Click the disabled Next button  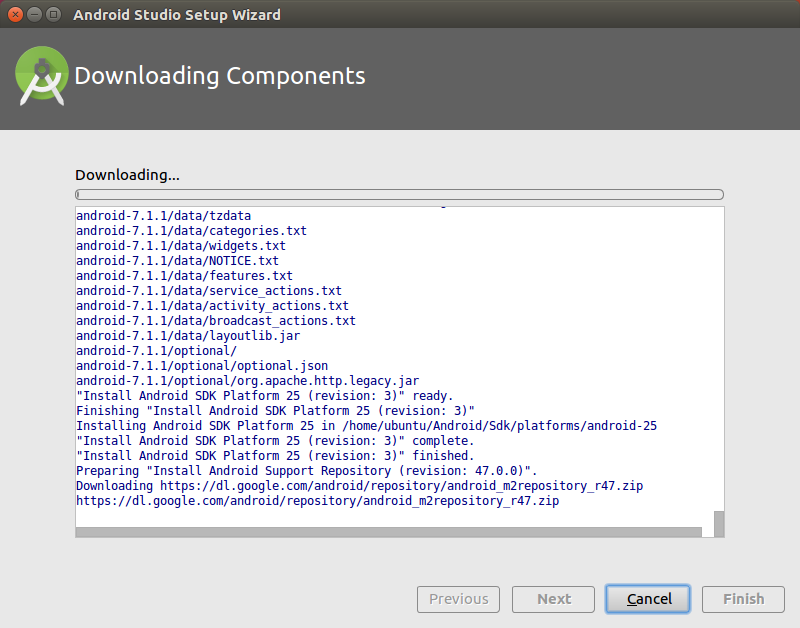click(553, 599)
